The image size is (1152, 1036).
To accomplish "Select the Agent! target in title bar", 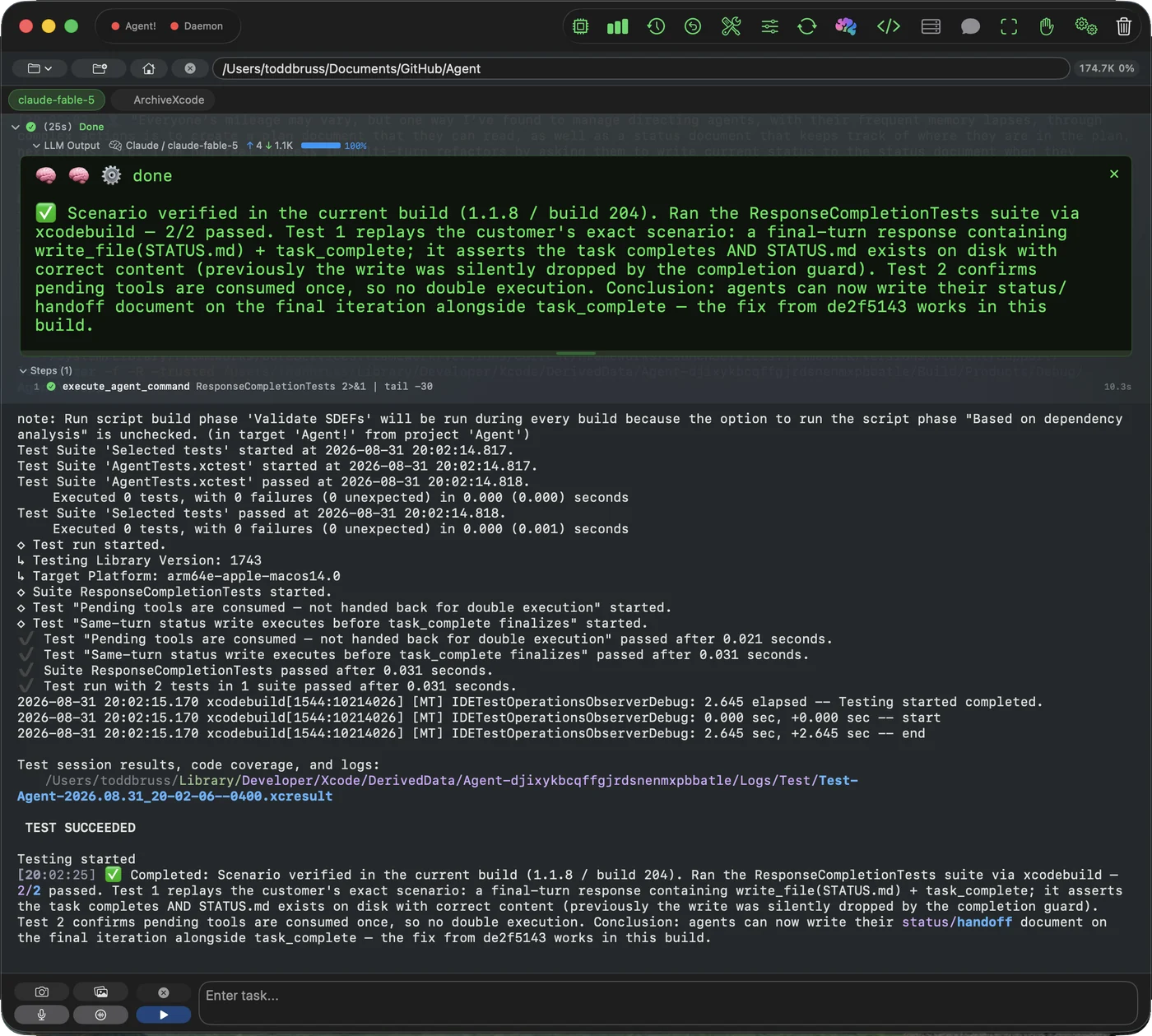I will 133,26.
